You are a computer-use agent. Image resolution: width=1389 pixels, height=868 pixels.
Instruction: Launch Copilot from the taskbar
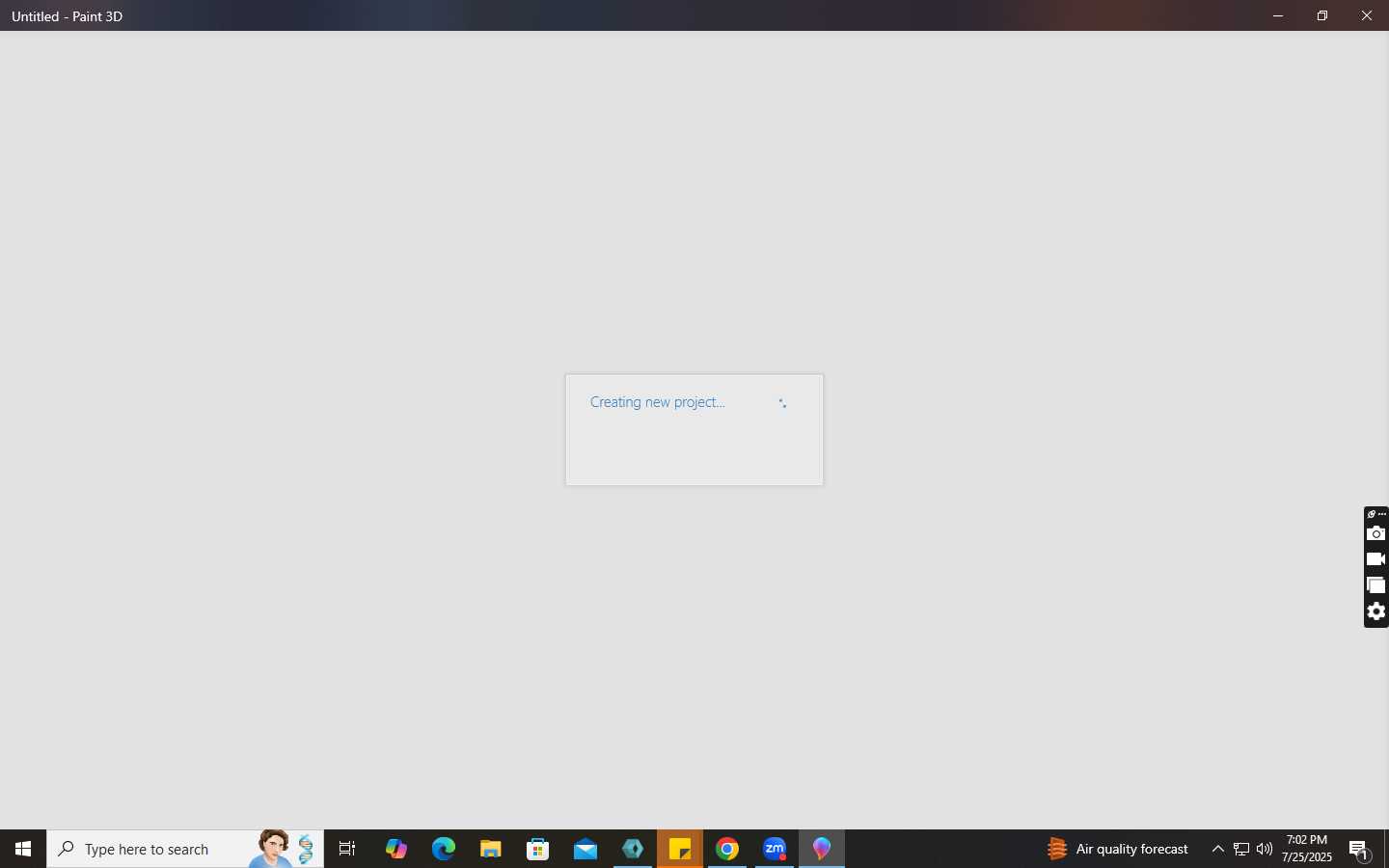coord(395,849)
